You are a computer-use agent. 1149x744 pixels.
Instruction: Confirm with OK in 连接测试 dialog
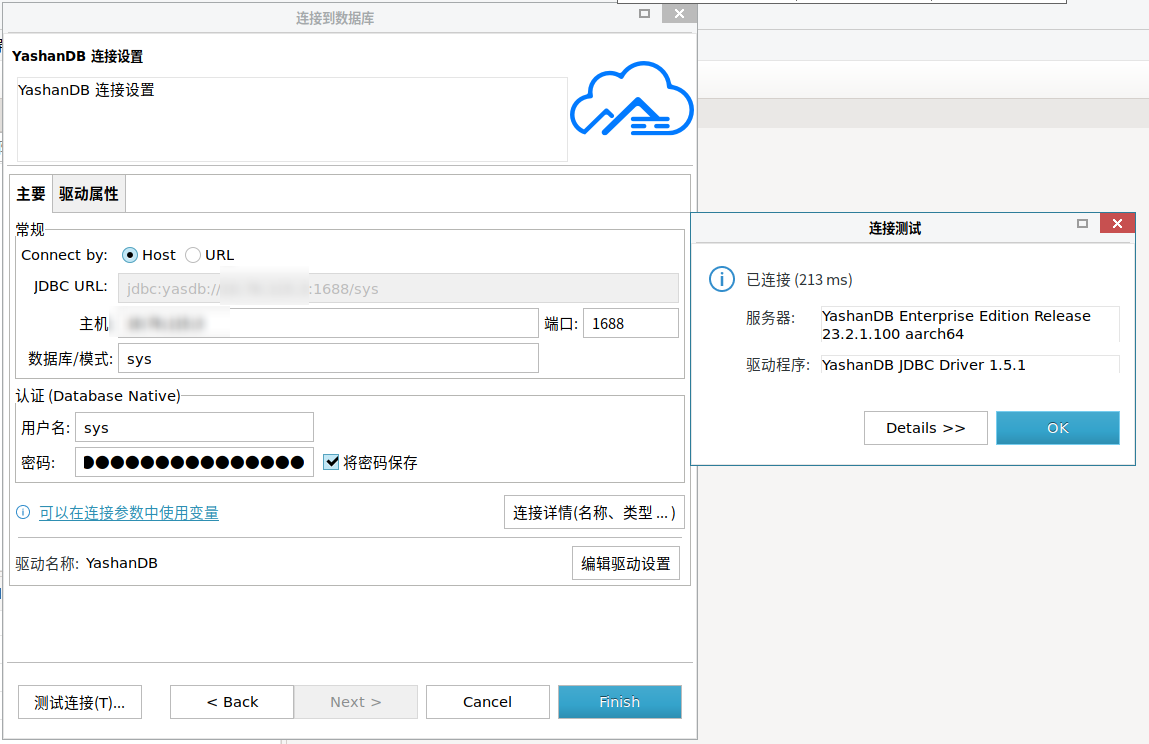[1057, 428]
